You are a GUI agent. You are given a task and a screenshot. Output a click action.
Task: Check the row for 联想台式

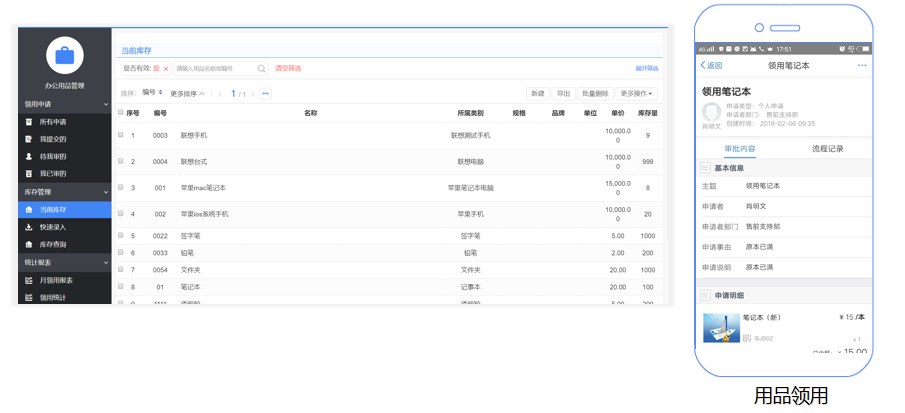pyautogui.click(x=121, y=161)
